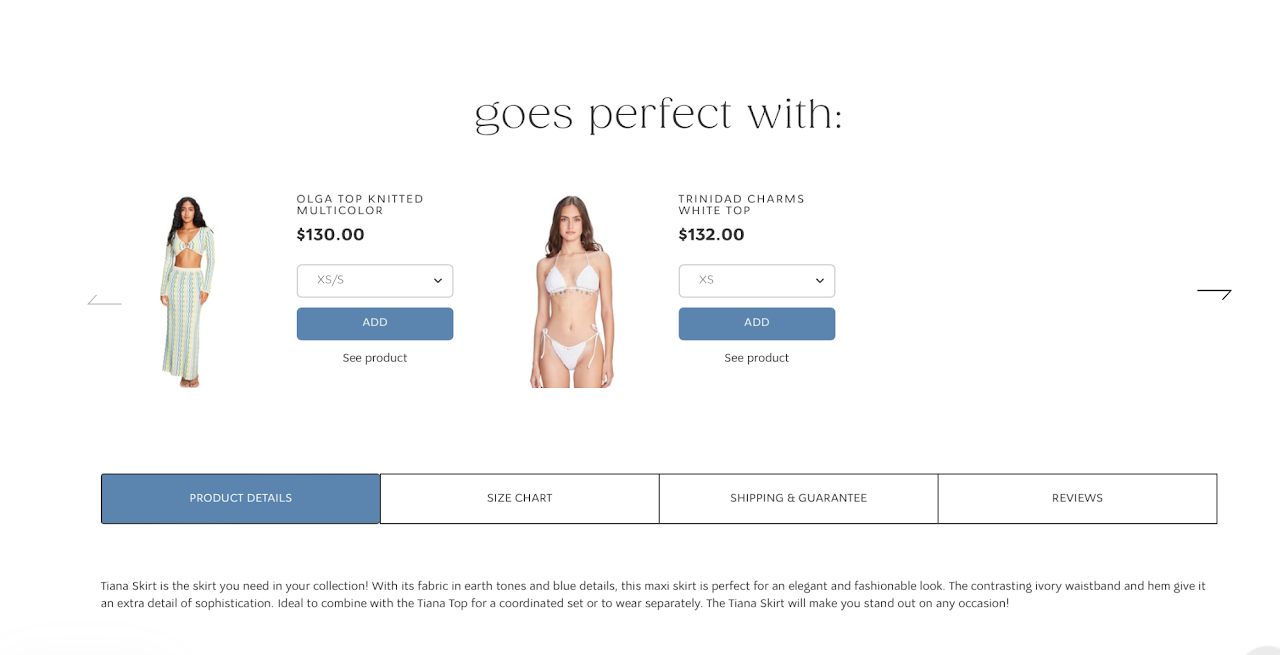This screenshot has height=655, width=1280.
Task: Click the $132.00 price label
Action: [x=712, y=235]
